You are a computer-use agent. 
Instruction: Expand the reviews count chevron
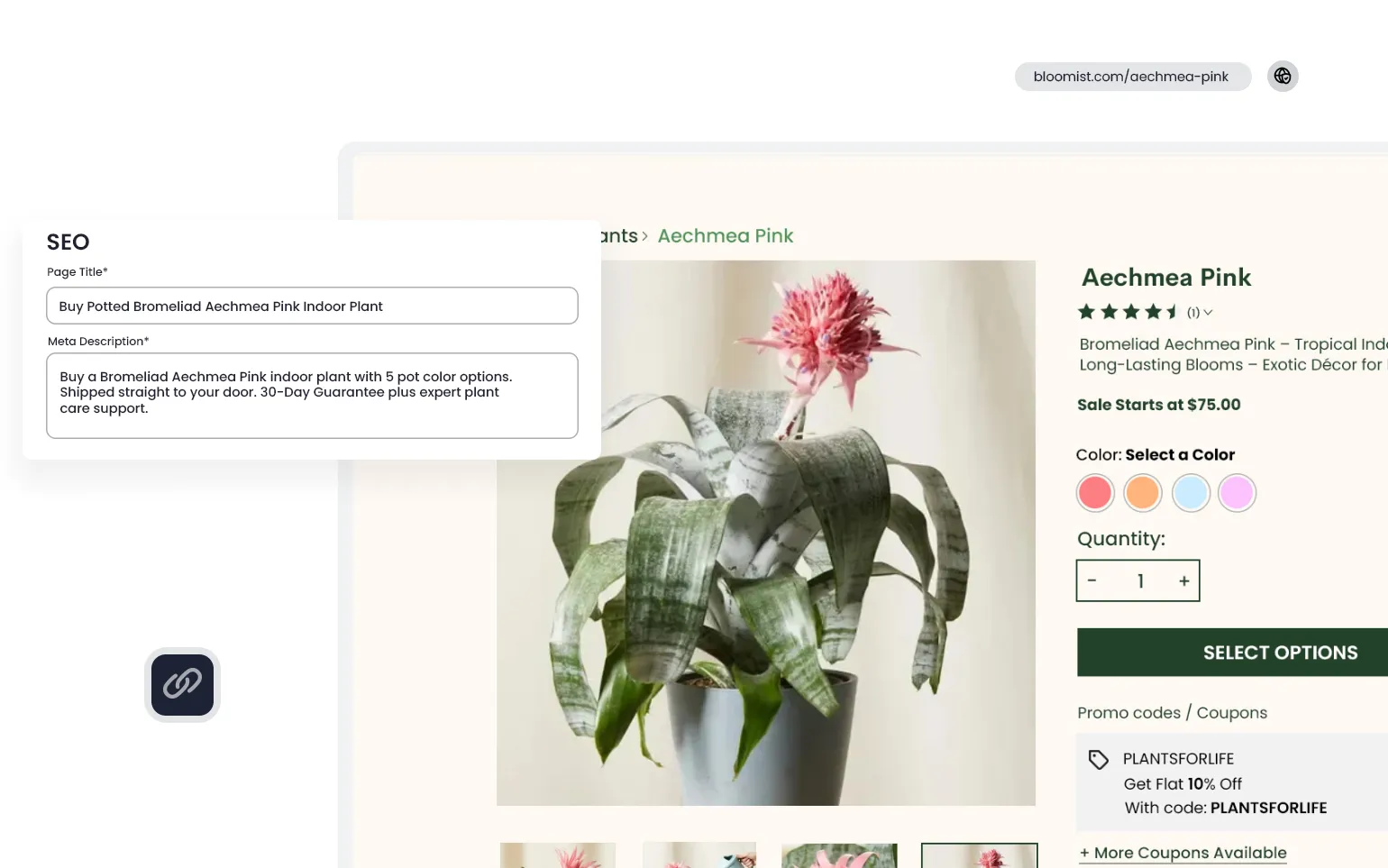coord(1208,313)
